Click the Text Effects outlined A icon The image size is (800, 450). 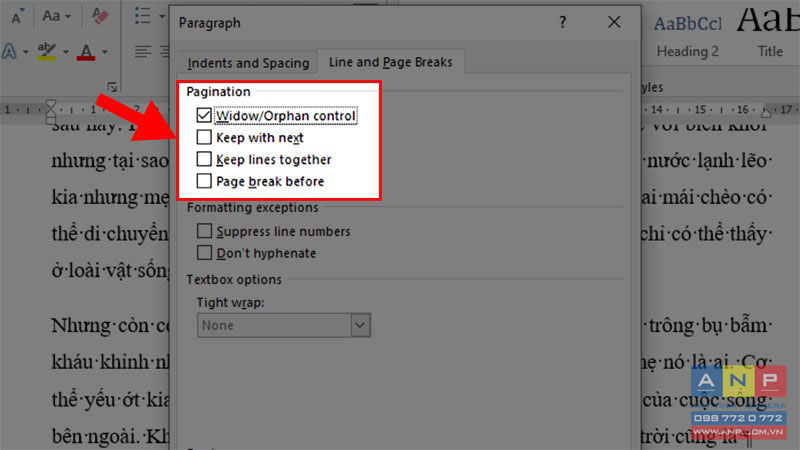pyautogui.click(x=10, y=52)
